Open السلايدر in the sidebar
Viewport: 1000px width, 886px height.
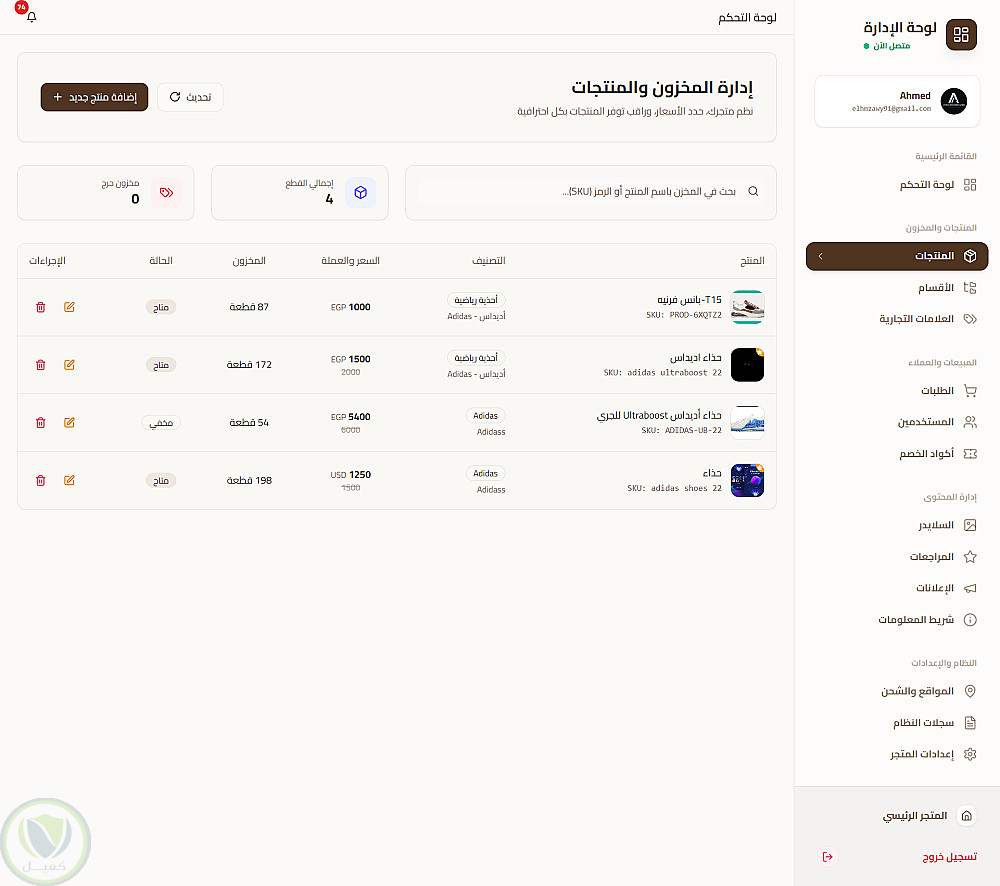pyautogui.click(x=897, y=525)
